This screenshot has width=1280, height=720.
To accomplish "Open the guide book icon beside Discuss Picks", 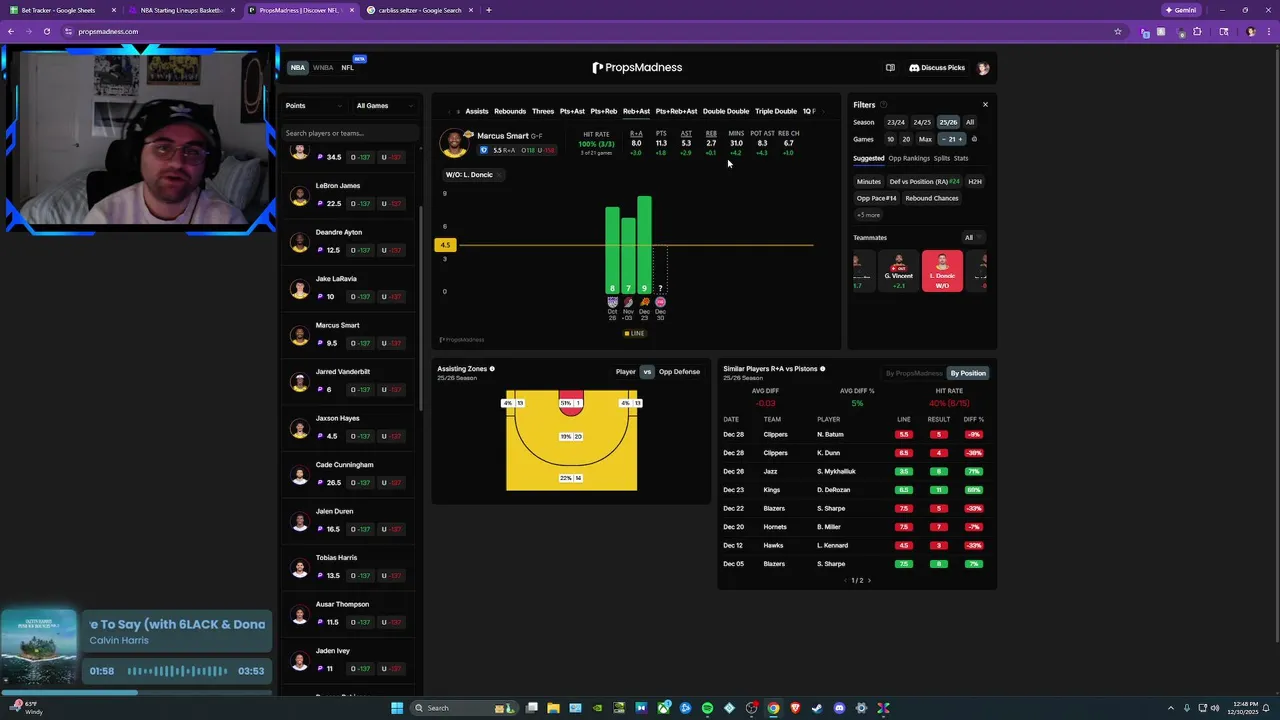I will click(x=890, y=68).
